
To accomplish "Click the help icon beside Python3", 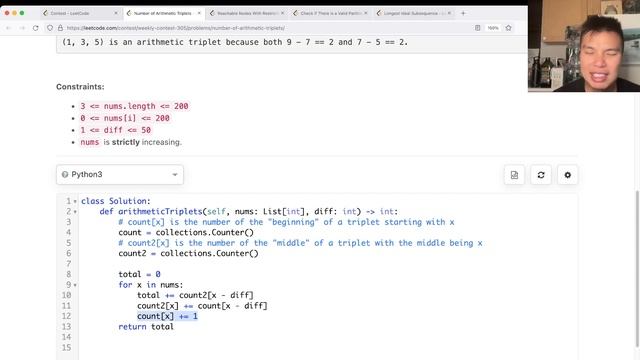I will (x=64, y=175).
